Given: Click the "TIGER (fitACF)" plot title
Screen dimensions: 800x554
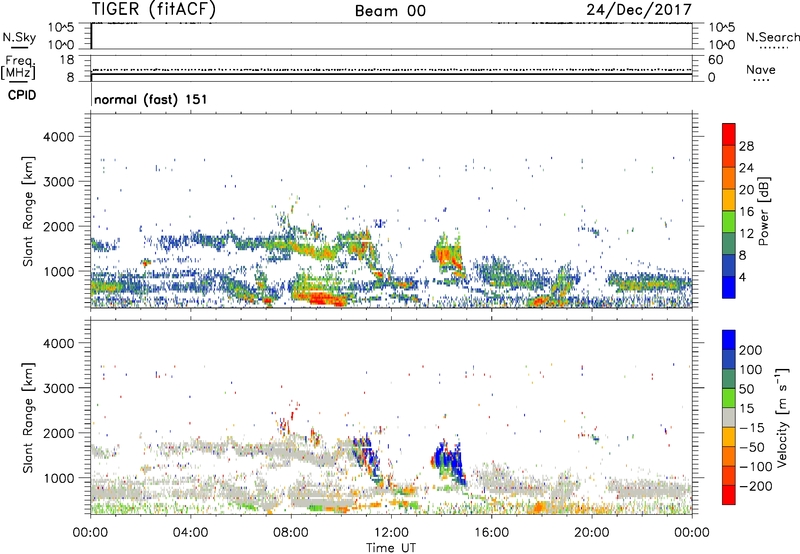Looking at the screenshot, I should [x=154, y=10].
